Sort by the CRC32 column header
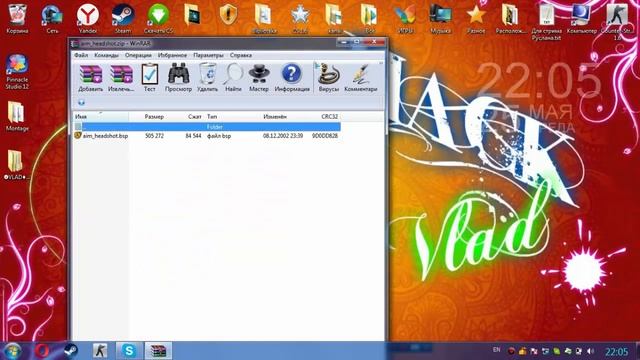The image size is (640, 360). [x=329, y=117]
